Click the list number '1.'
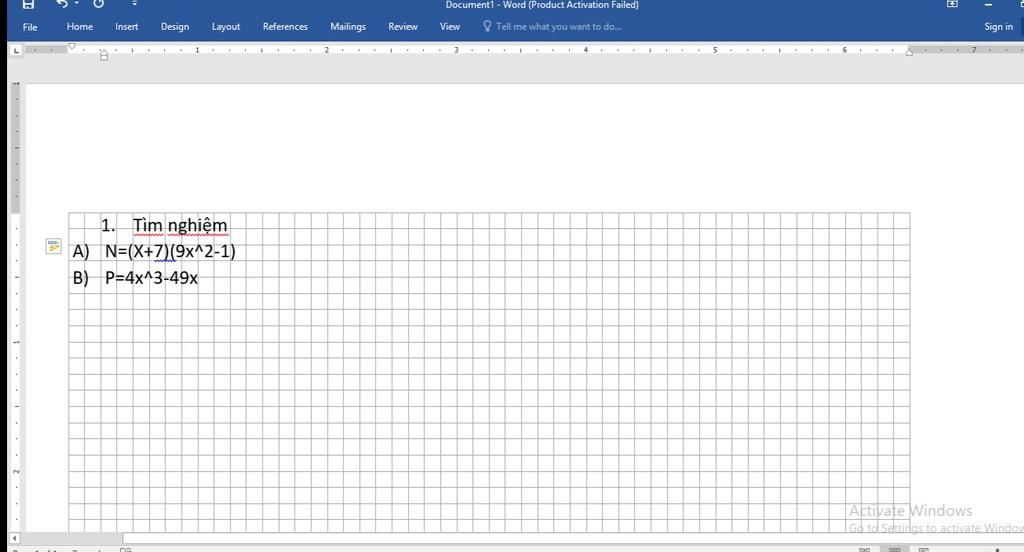Image resolution: width=1024 pixels, height=552 pixels. 108,225
